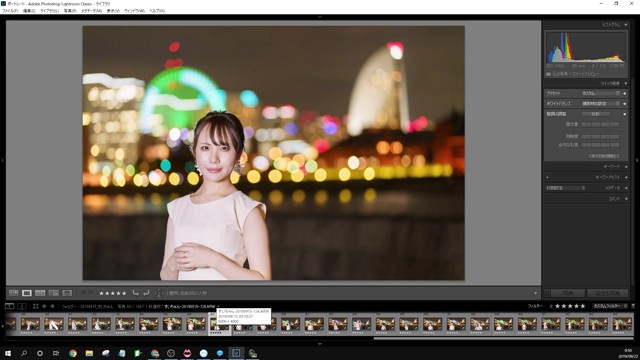Go back with filmstrip left arrow
The width and height of the screenshot is (640, 360).
44,306
